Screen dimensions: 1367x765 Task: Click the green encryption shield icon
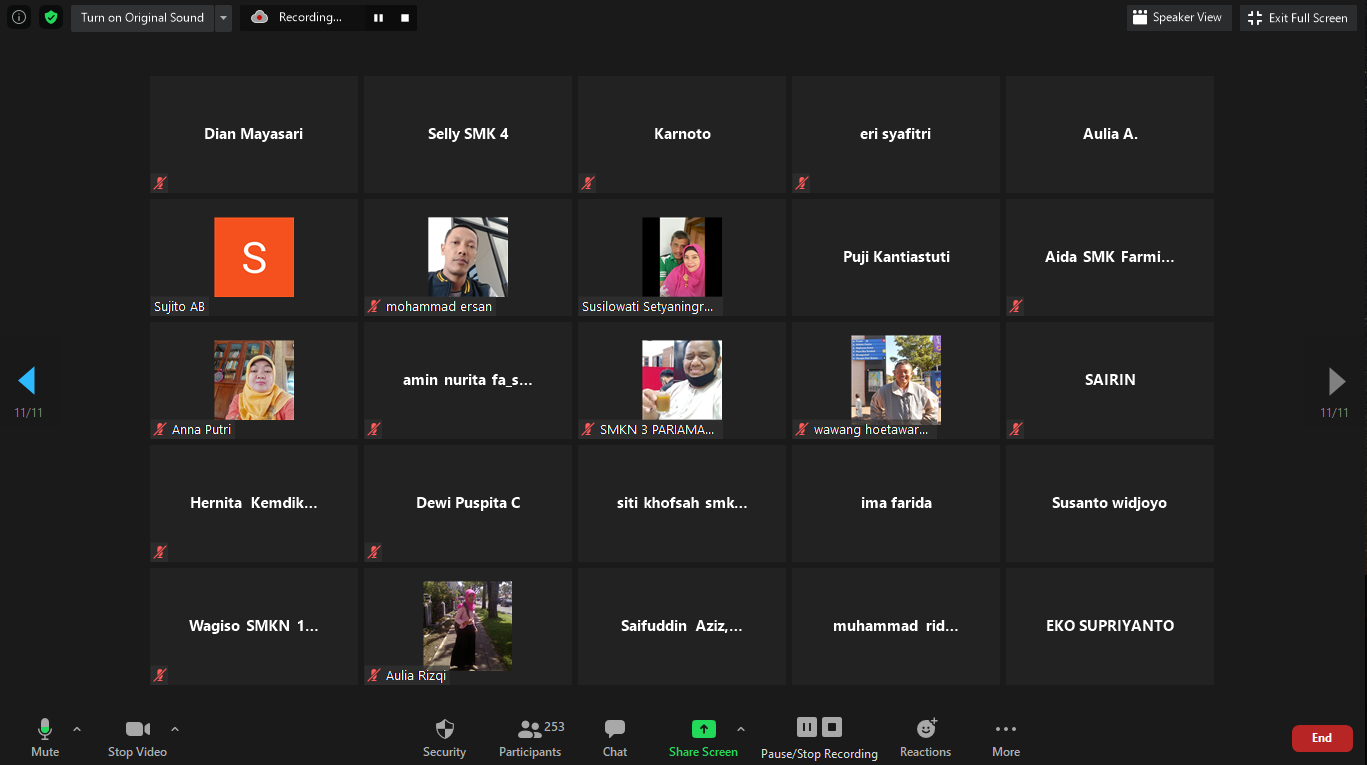click(x=51, y=17)
